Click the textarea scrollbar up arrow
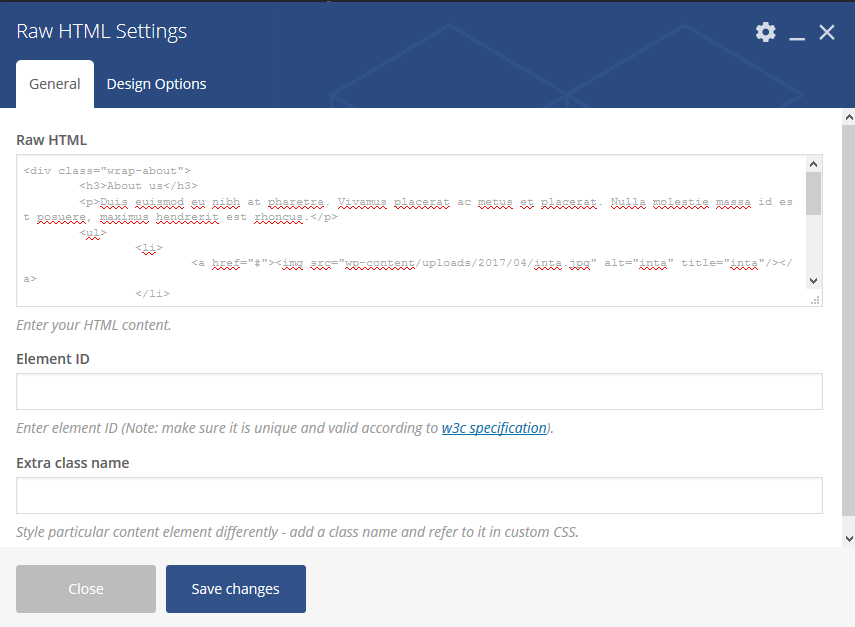This screenshot has height=627, width=855. tap(814, 164)
